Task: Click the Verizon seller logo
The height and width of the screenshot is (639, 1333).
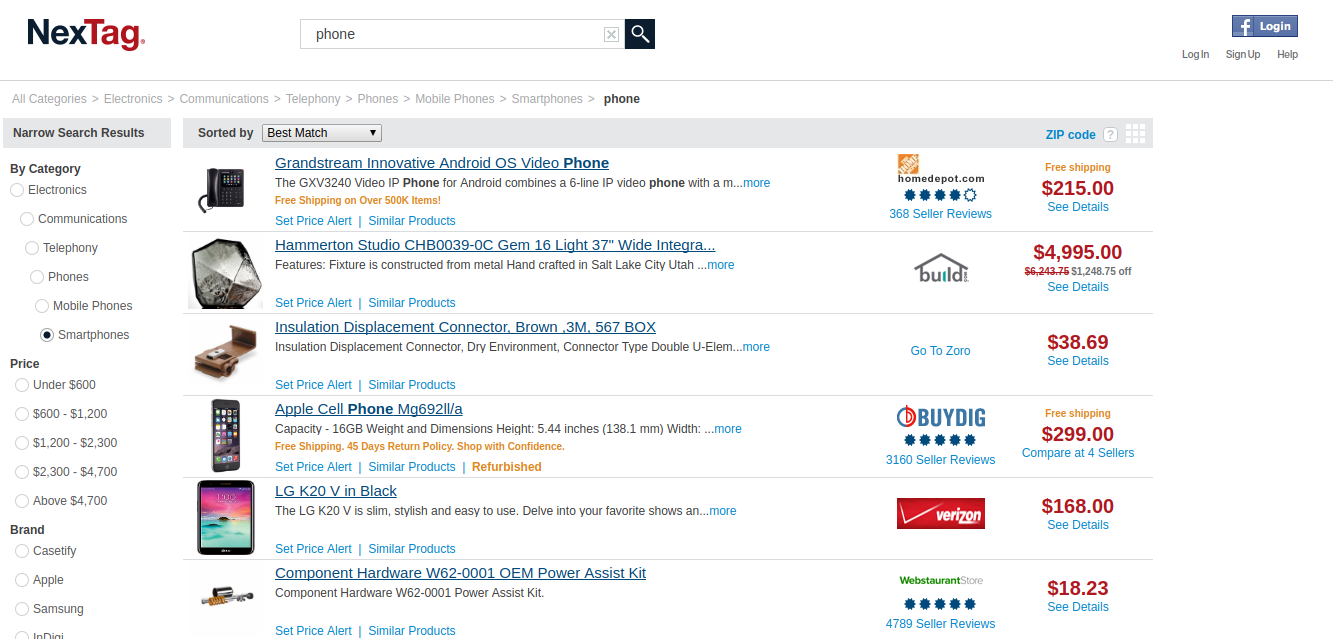Action: click(x=940, y=513)
